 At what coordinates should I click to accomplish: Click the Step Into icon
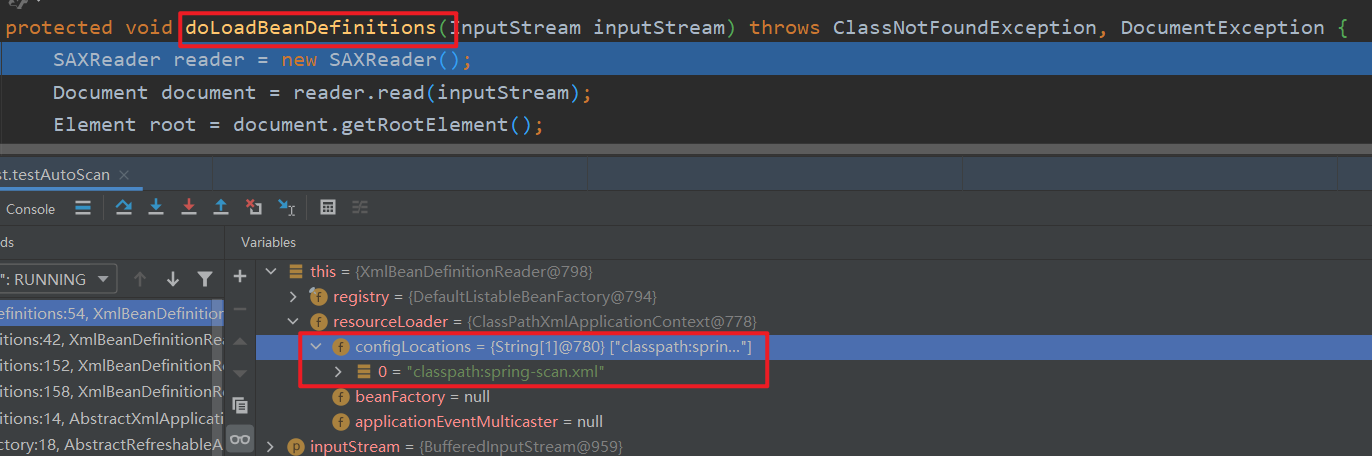pos(156,208)
